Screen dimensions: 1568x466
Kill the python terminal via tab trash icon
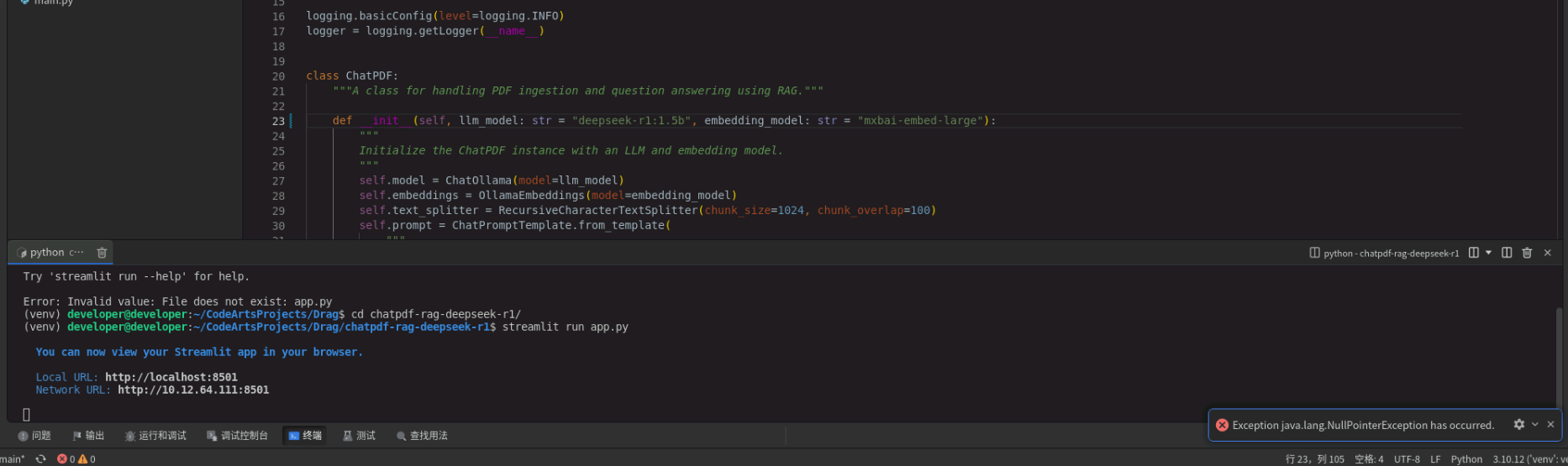102,253
